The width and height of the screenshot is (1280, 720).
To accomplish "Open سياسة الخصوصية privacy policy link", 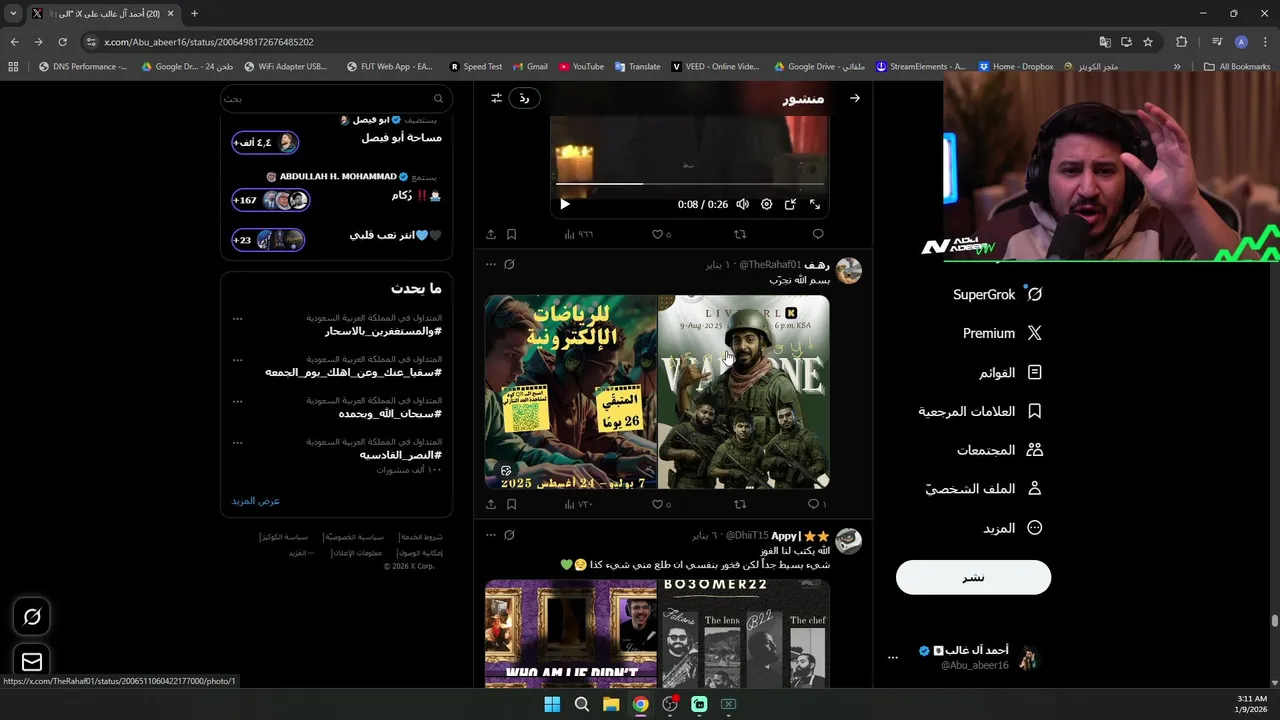I will click(357, 537).
